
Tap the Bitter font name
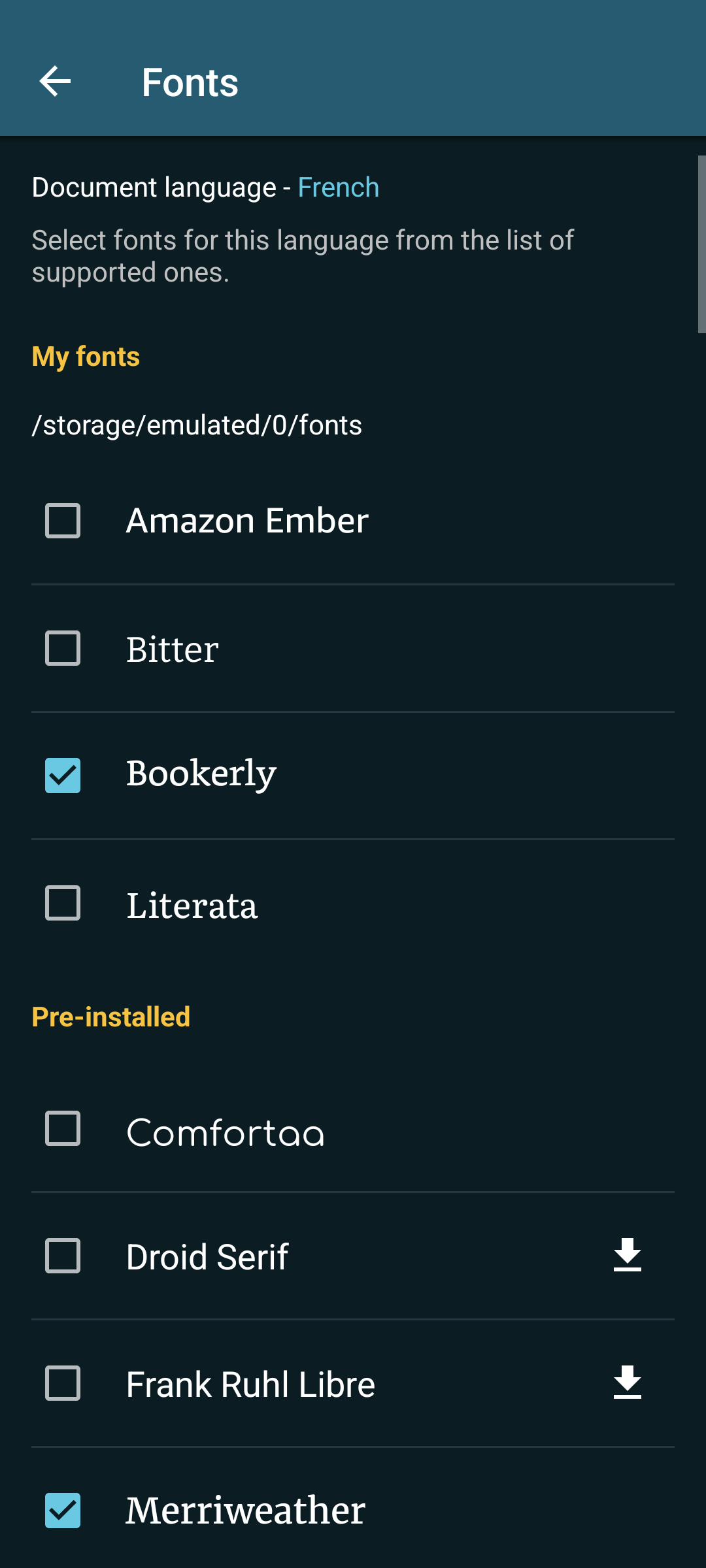pos(172,649)
